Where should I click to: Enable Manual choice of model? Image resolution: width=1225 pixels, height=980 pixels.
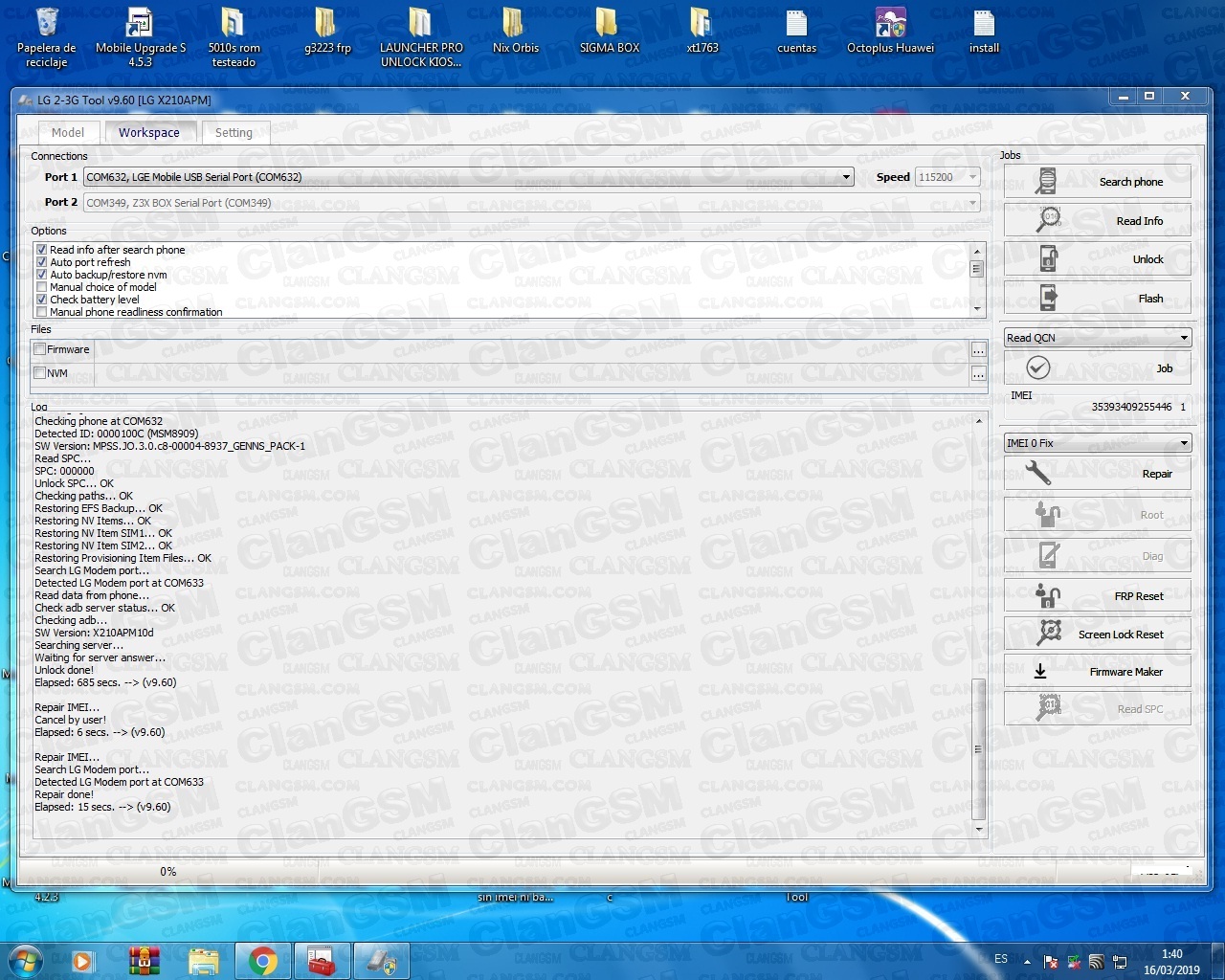[x=41, y=287]
